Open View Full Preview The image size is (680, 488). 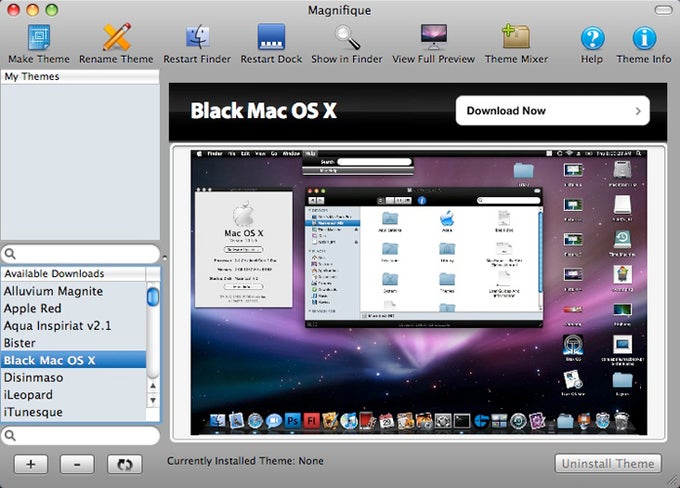(434, 44)
